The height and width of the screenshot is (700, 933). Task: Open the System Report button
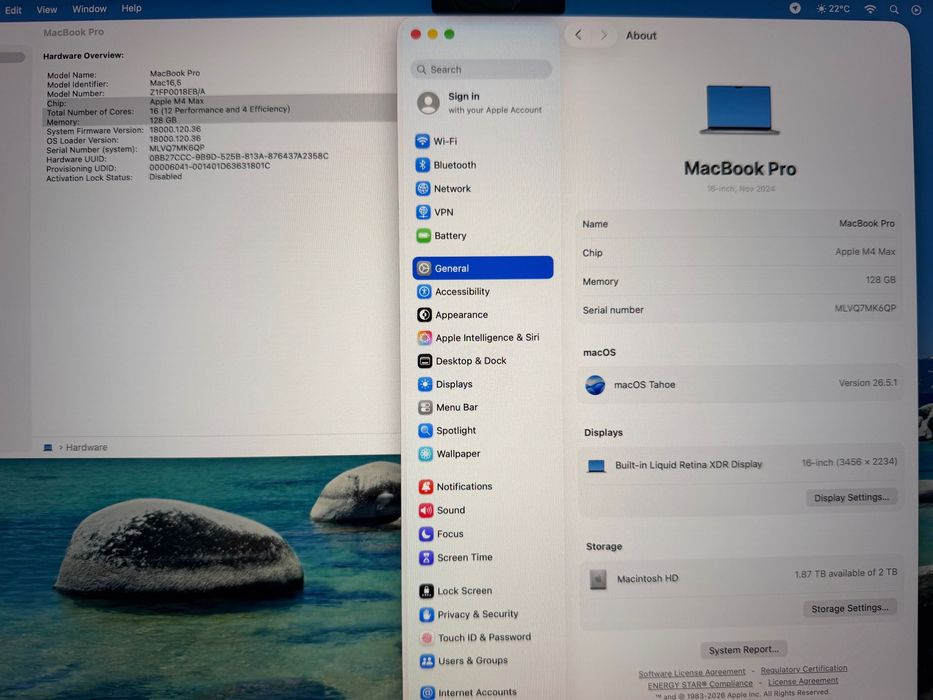coord(744,649)
